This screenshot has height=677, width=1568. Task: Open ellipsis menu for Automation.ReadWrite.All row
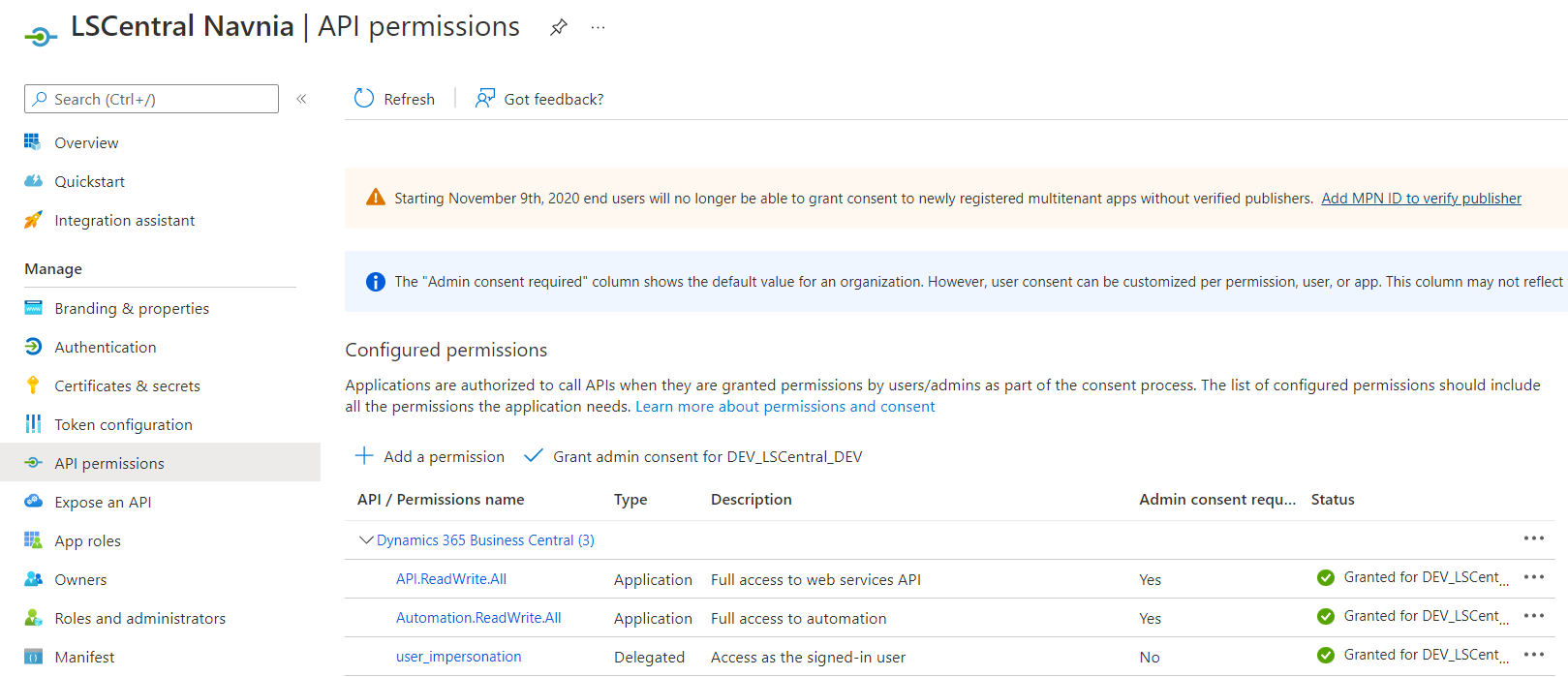tap(1533, 616)
